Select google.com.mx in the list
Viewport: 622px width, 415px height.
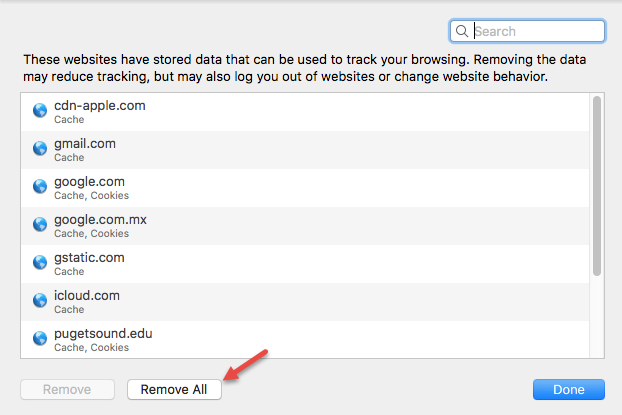305,226
